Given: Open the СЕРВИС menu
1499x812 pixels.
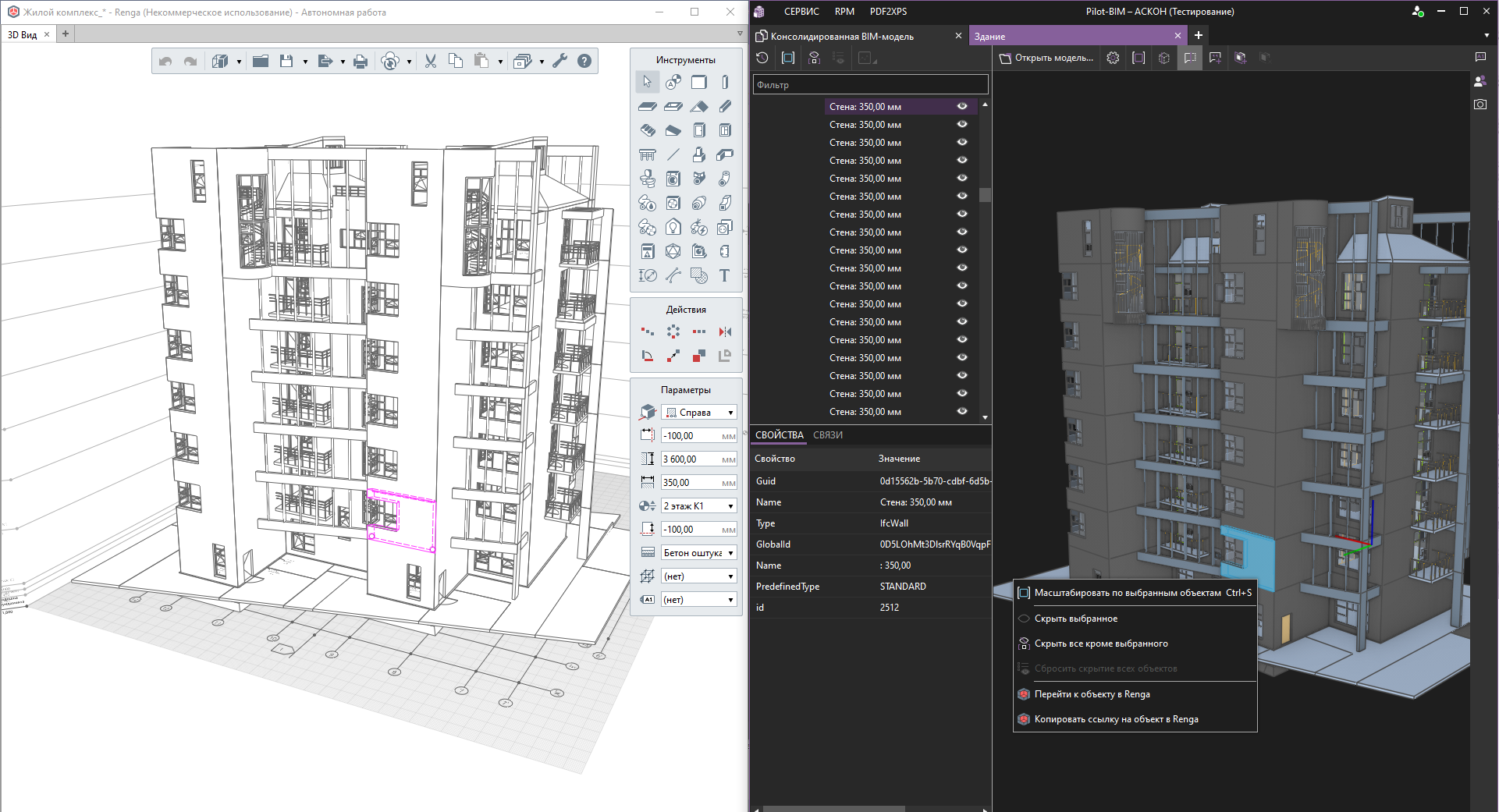Looking at the screenshot, I should [801, 12].
